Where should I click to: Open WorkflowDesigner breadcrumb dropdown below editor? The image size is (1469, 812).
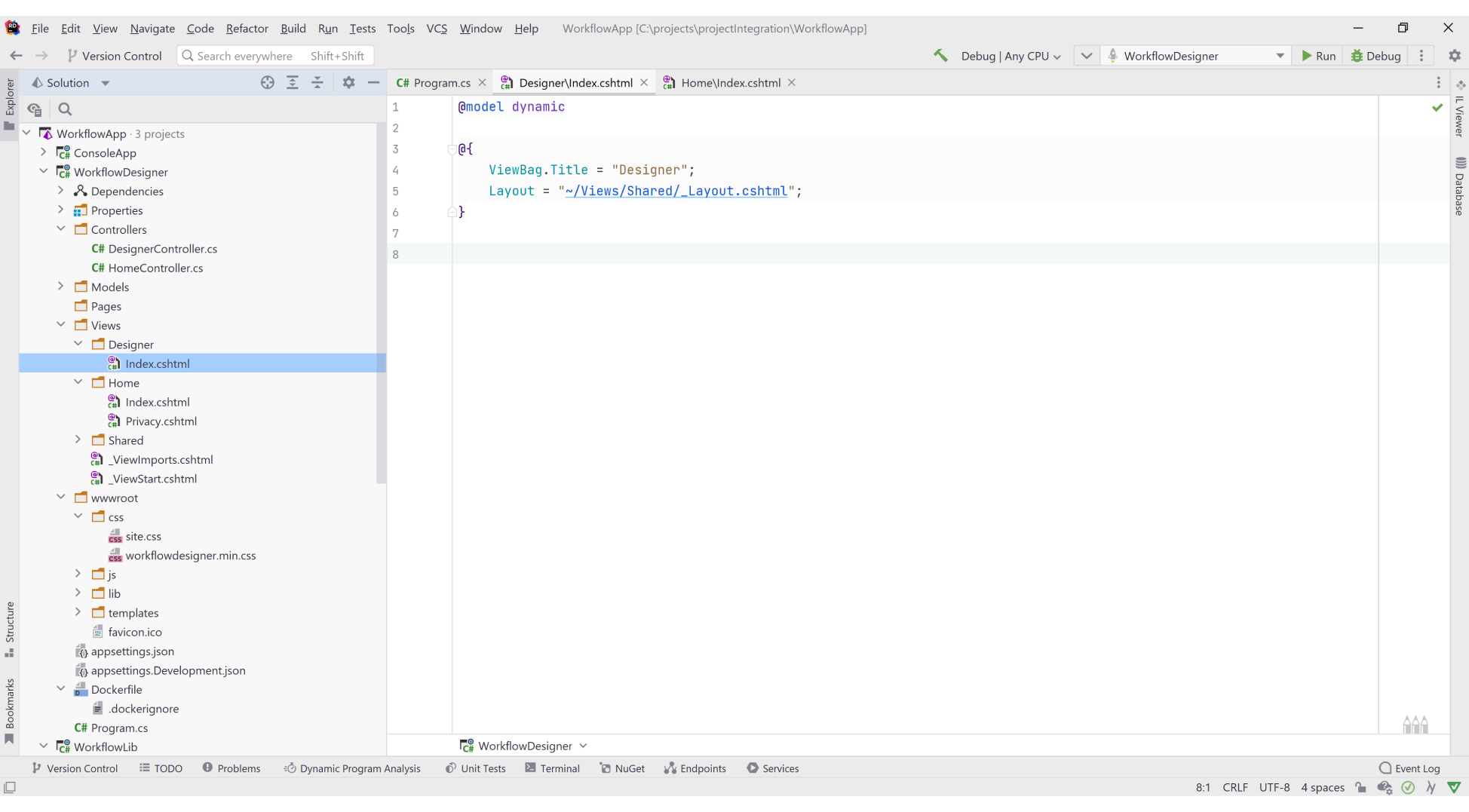pyautogui.click(x=524, y=746)
